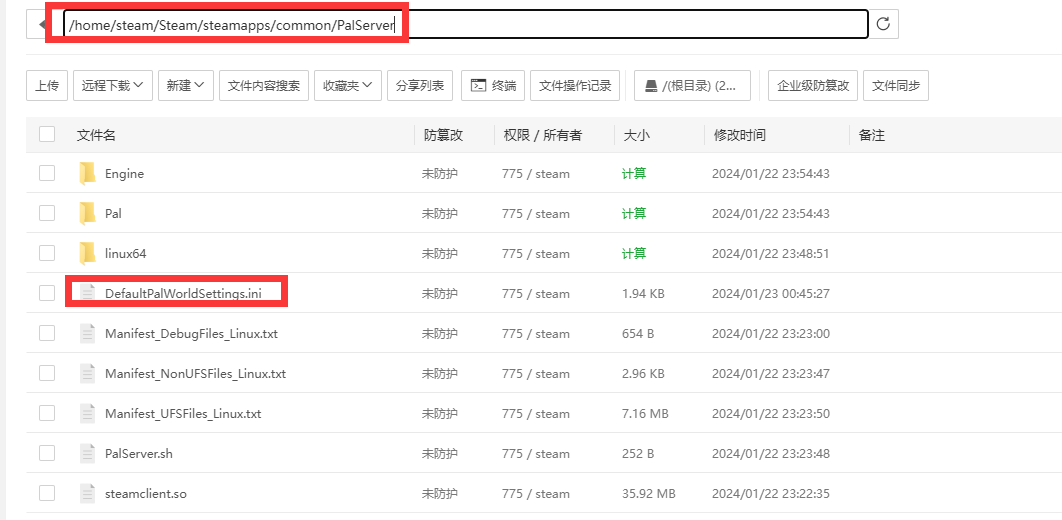Open PalServer.sh file name

pos(139,454)
